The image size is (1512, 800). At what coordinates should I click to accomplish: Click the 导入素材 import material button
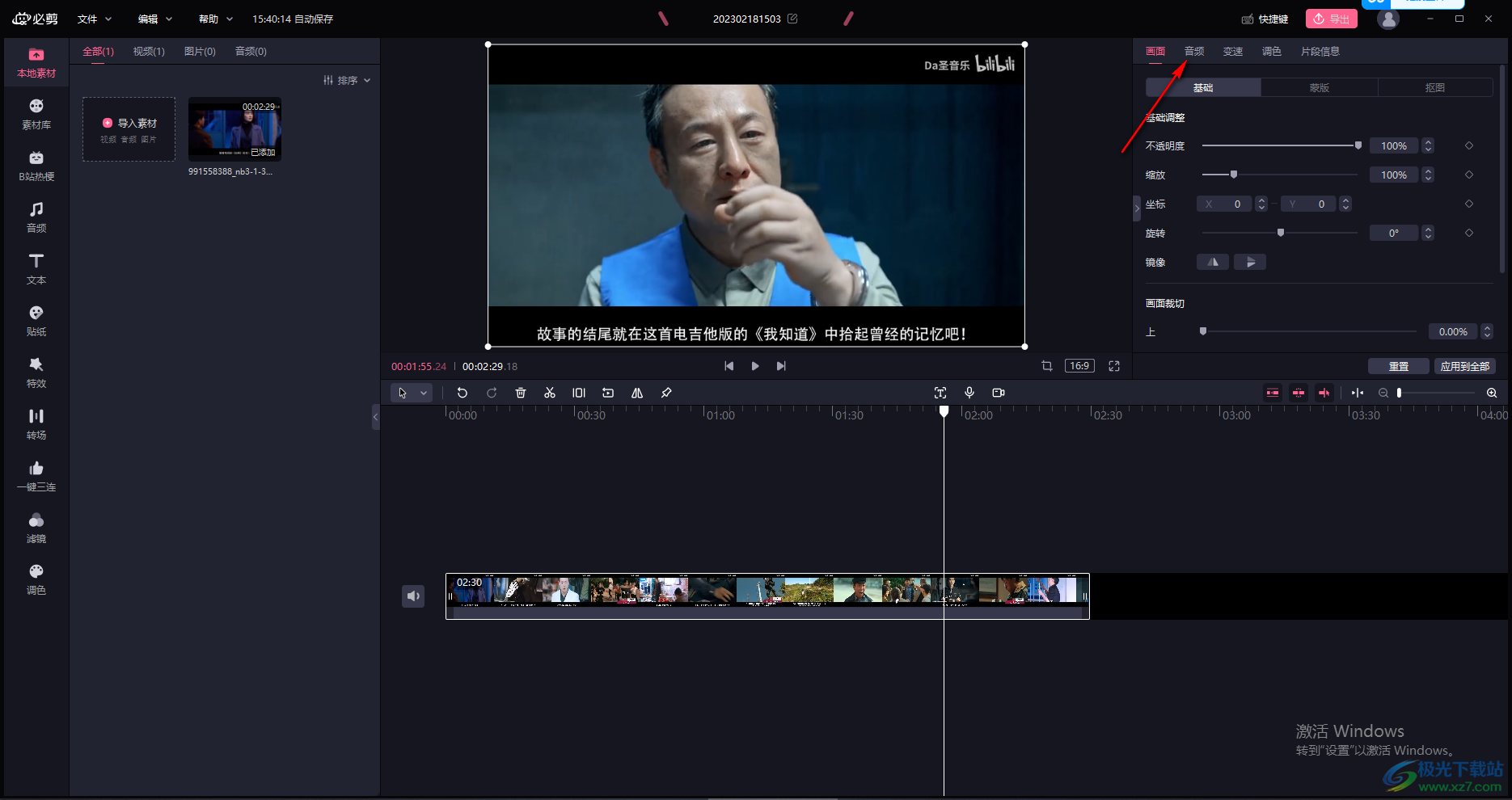(129, 129)
